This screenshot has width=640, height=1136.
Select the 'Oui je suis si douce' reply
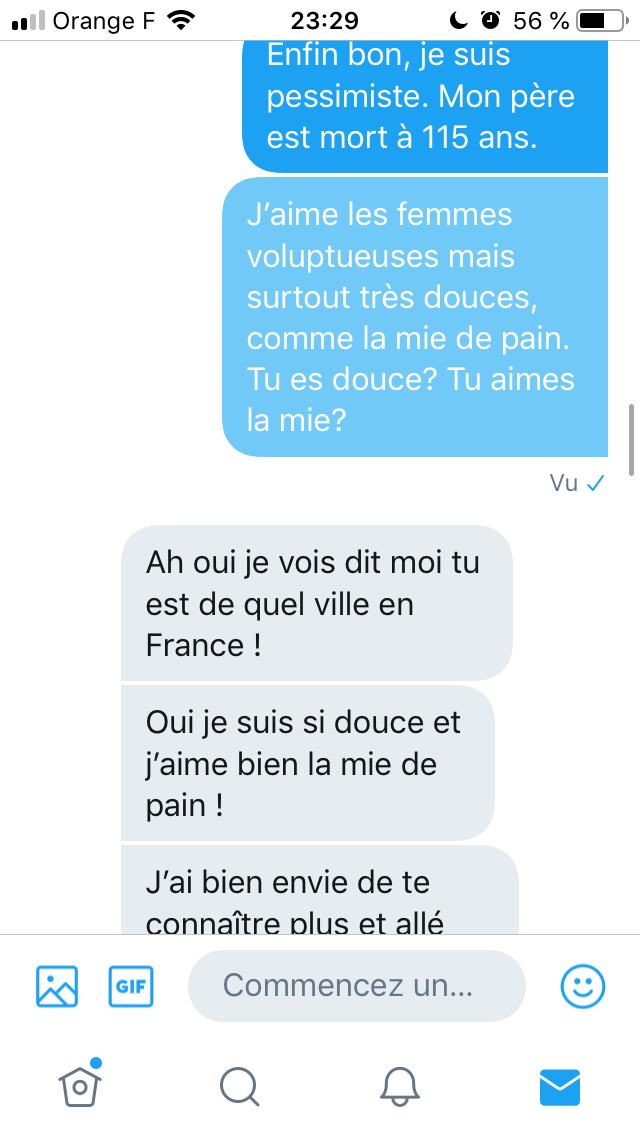pyautogui.click(x=308, y=763)
